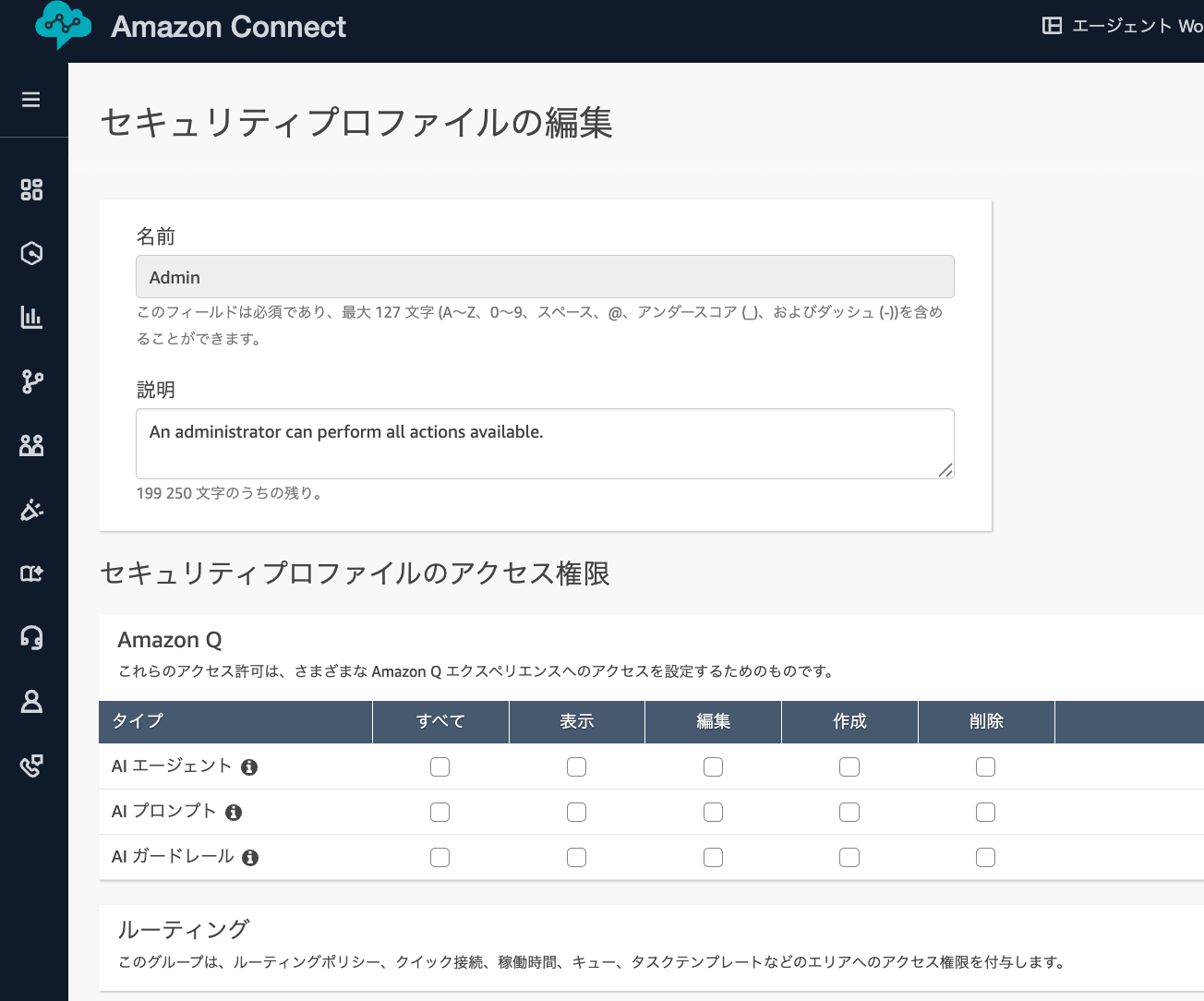This screenshot has width=1204, height=1001.
Task: Click the Amazon Connect cloud logo
Action: [63, 25]
